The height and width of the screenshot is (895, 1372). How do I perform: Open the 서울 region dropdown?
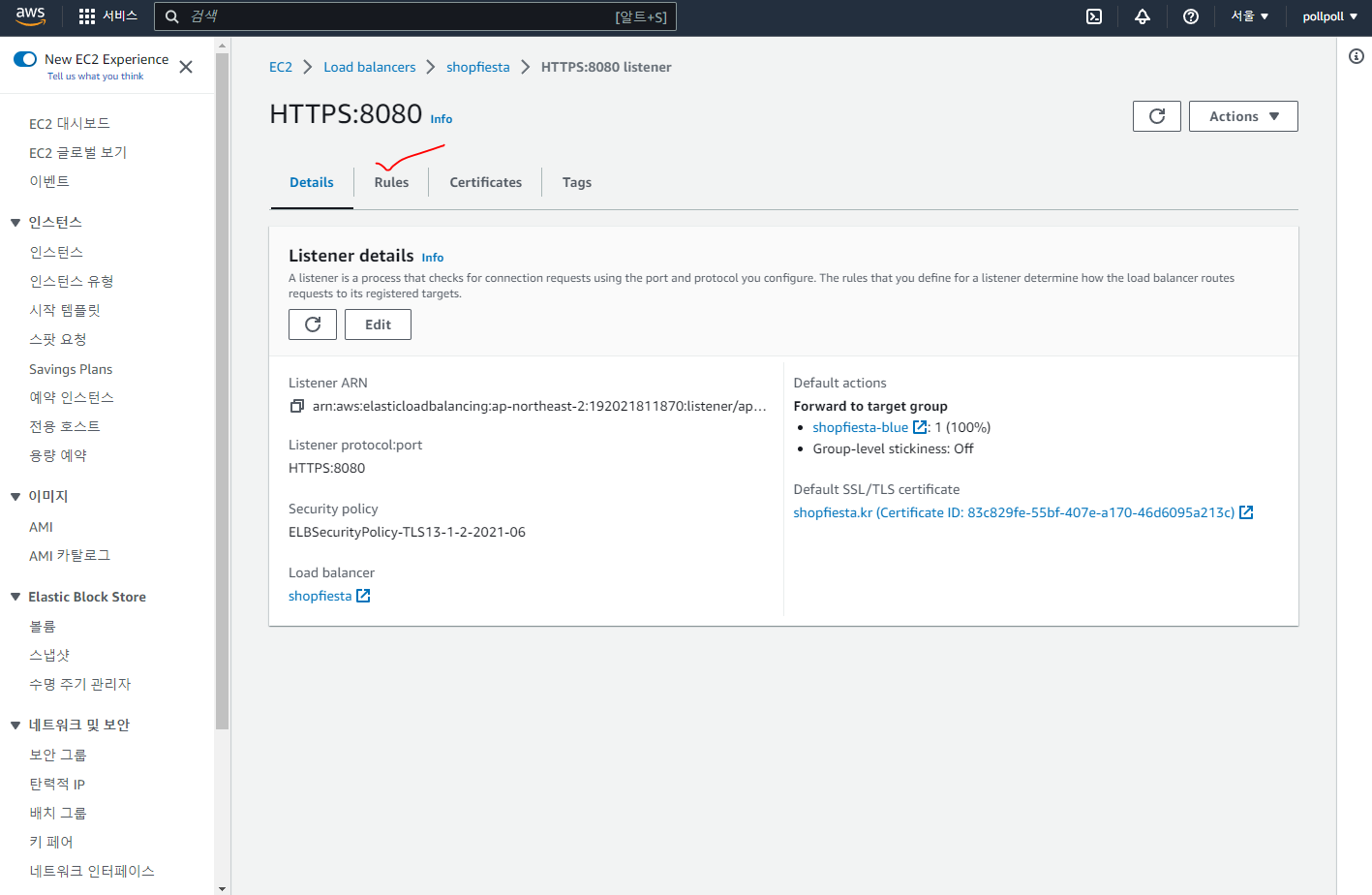pyautogui.click(x=1249, y=16)
